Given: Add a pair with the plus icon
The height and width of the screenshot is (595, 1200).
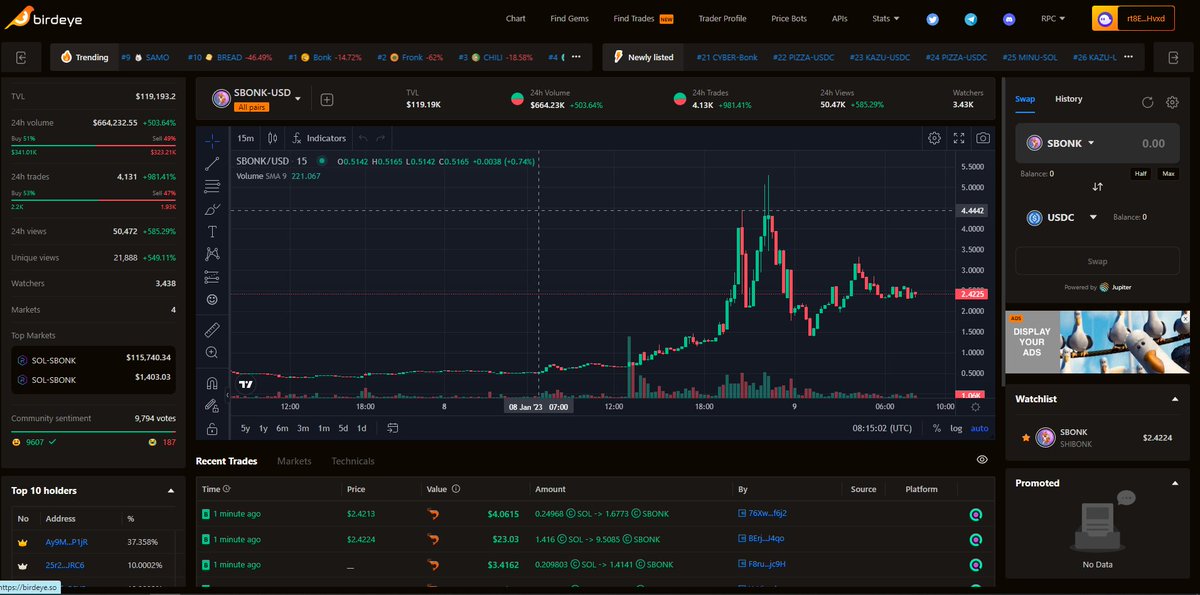Looking at the screenshot, I should [327, 99].
